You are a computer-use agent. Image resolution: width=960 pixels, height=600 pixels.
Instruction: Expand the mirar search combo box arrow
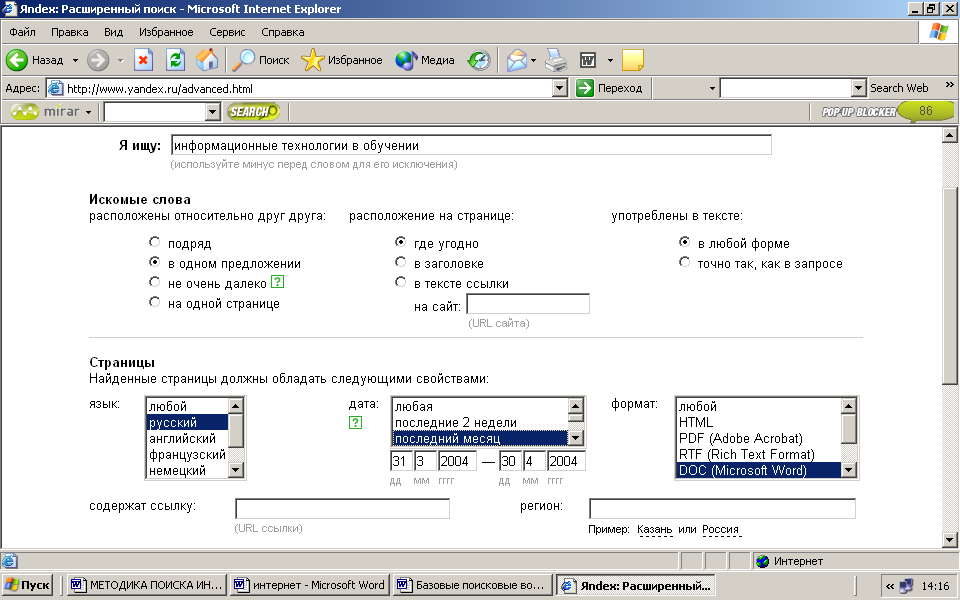[212, 111]
